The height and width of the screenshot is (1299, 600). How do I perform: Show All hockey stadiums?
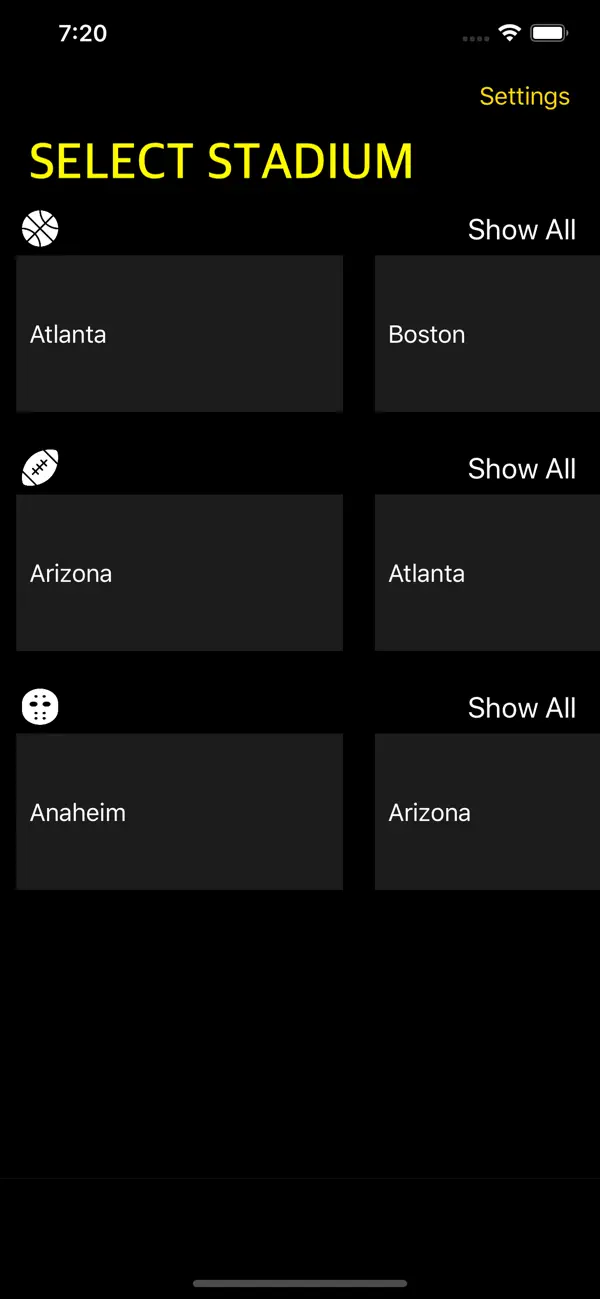522,708
